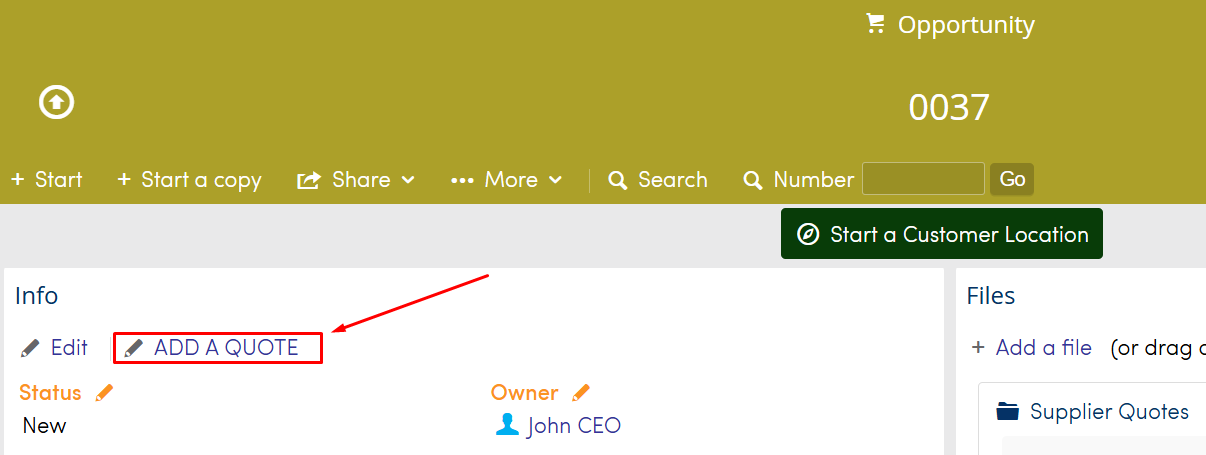
Task: Click the pencil icon beside Edit
Action: 31,348
